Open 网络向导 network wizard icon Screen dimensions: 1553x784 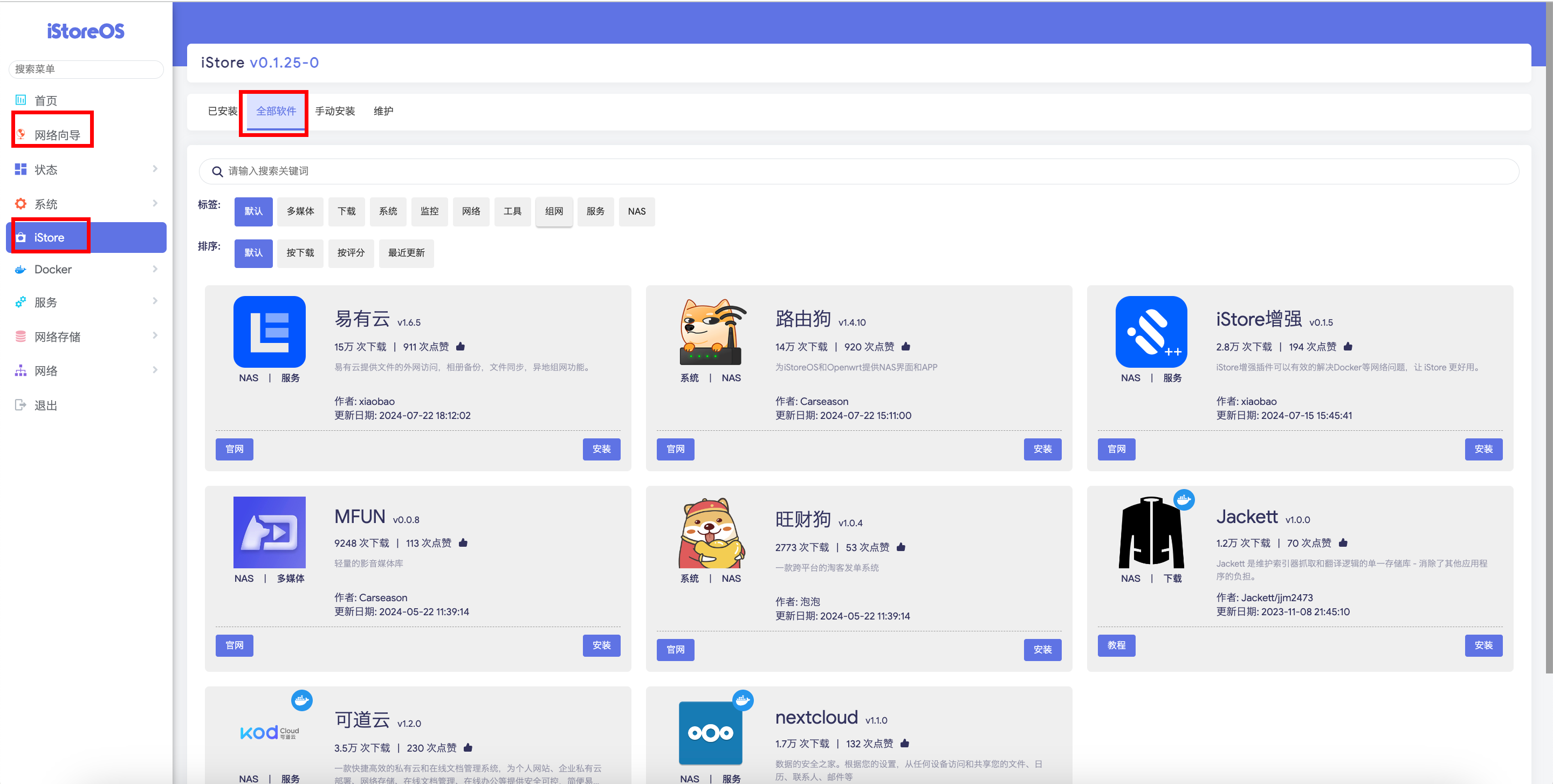pyautogui.click(x=20, y=134)
